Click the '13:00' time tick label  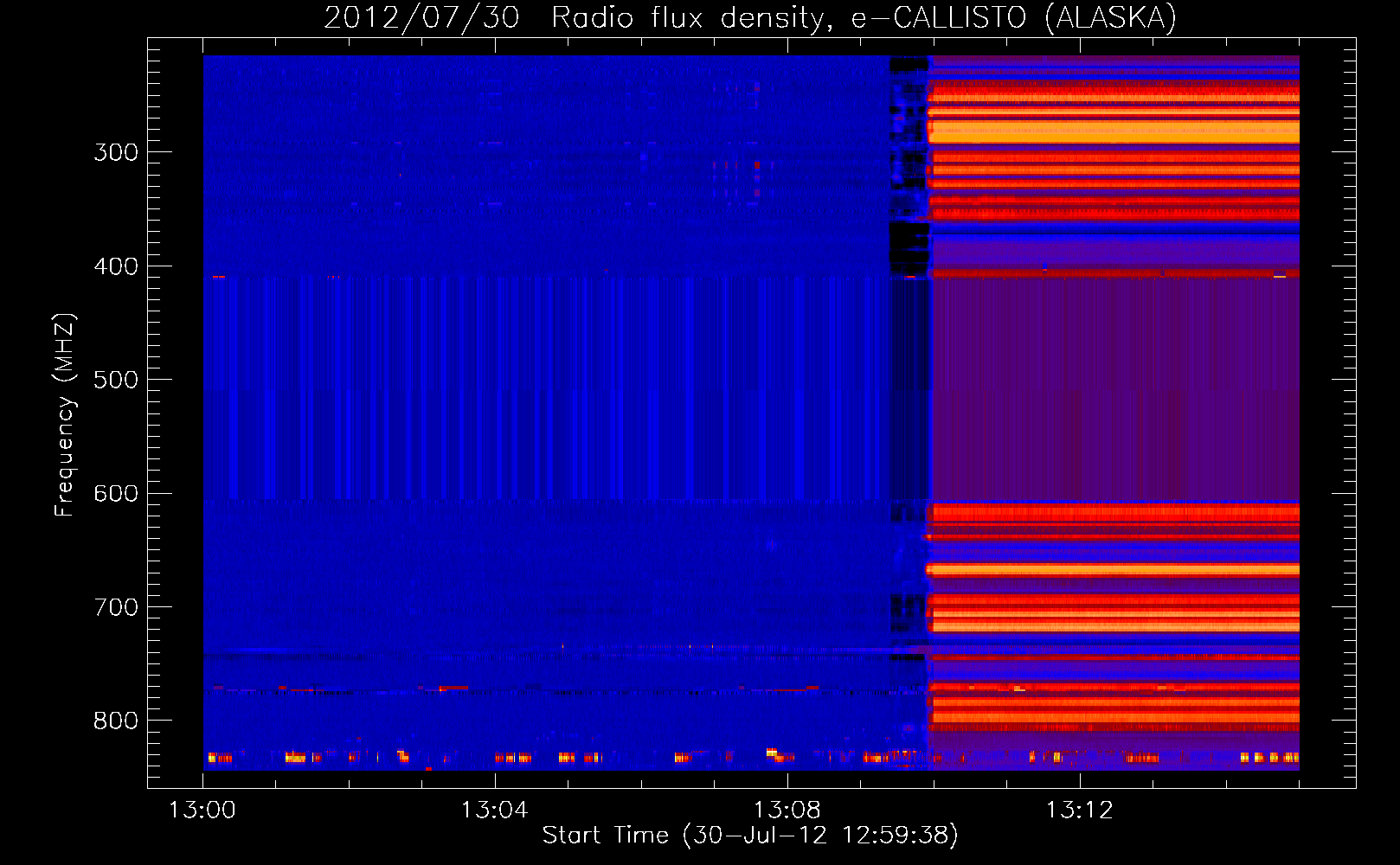(202, 811)
